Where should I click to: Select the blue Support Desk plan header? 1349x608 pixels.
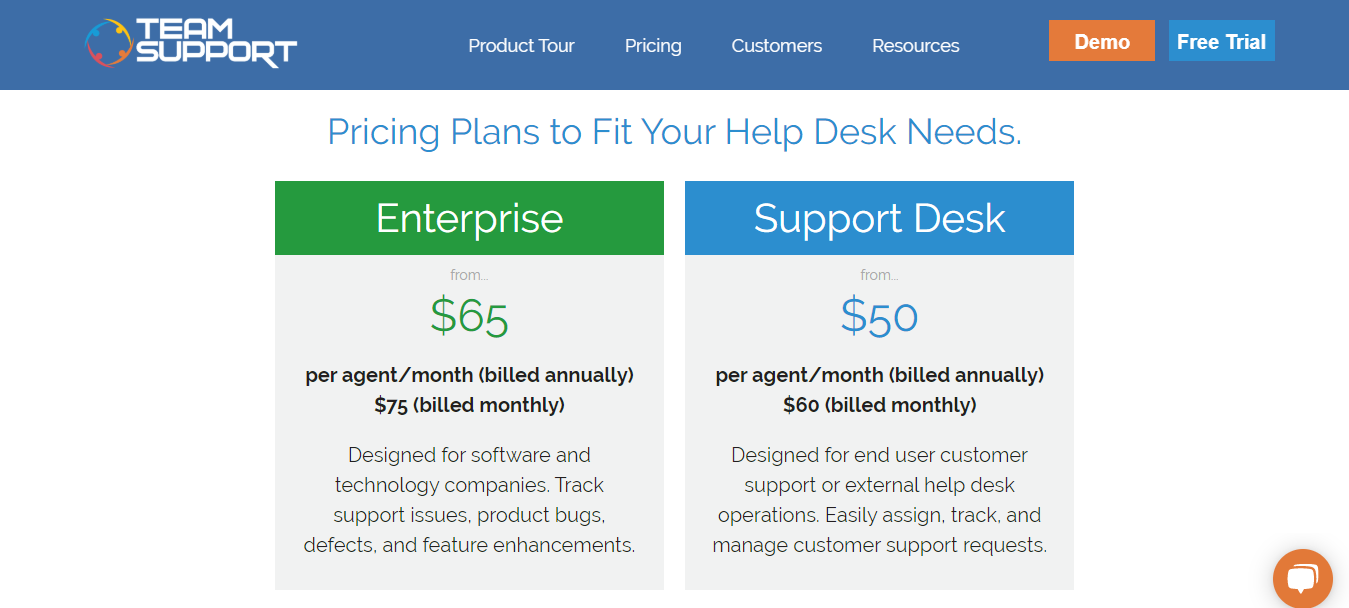coord(878,218)
